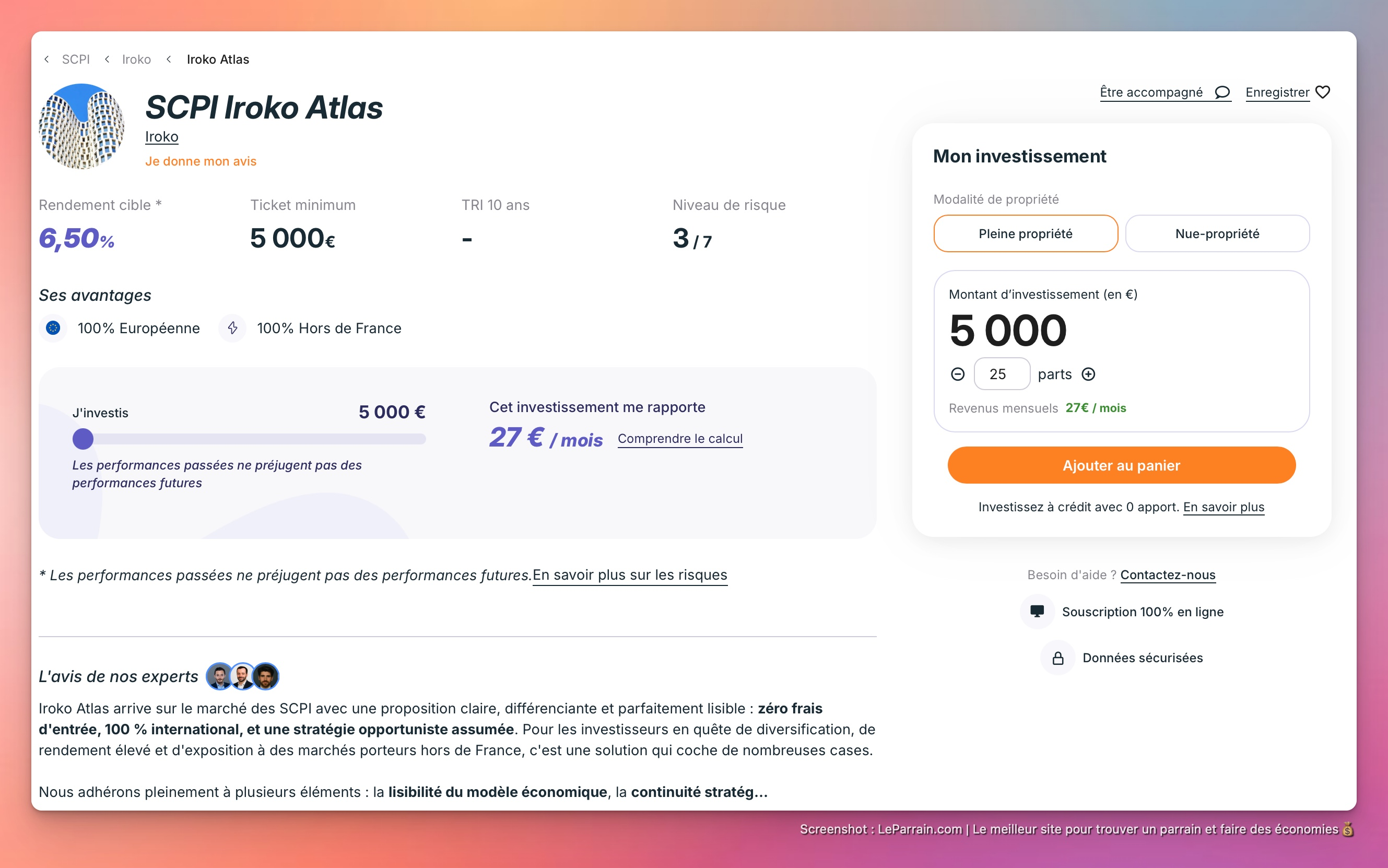This screenshot has width=1388, height=868.
Task: Open Je donne mon avis link
Action: point(201,161)
